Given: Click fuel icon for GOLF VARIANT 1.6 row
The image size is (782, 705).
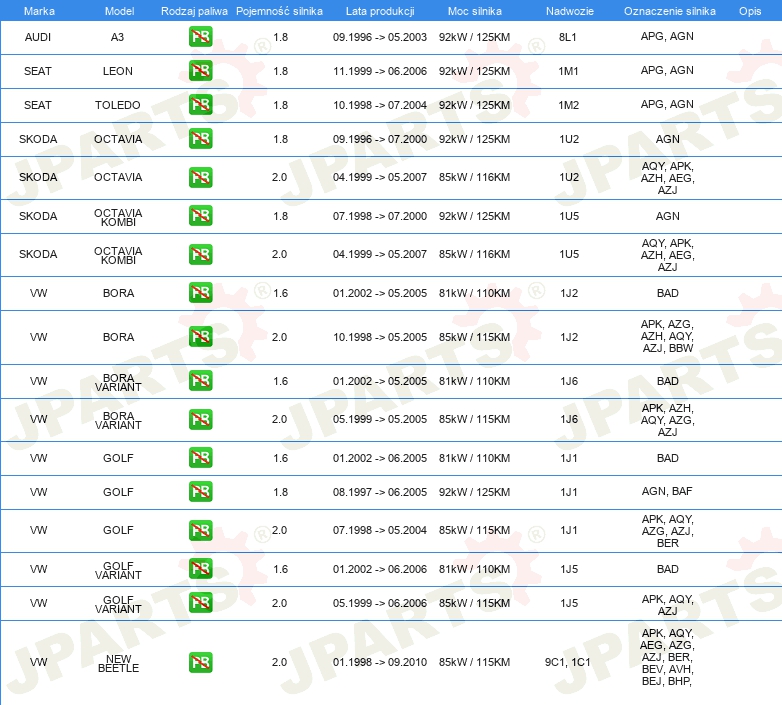Looking at the screenshot, I should [200, 569].
